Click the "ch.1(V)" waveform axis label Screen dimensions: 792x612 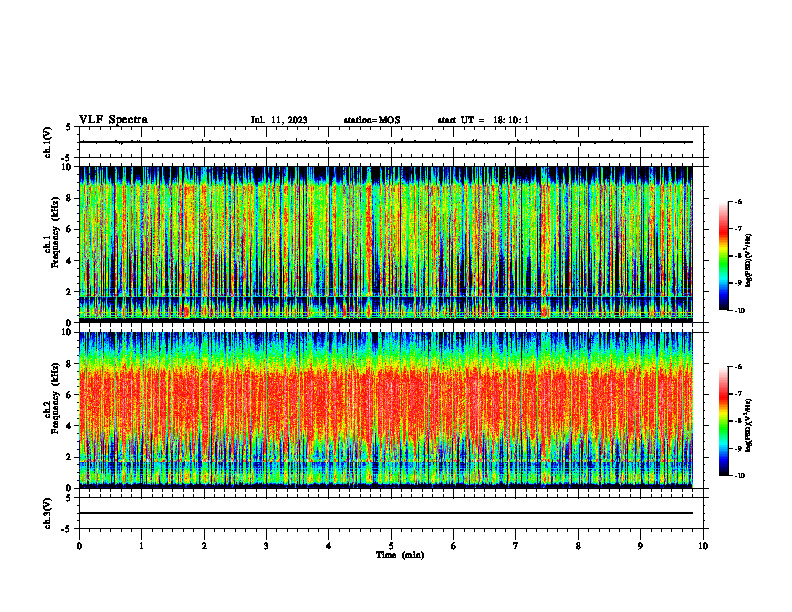coord(47,142)
